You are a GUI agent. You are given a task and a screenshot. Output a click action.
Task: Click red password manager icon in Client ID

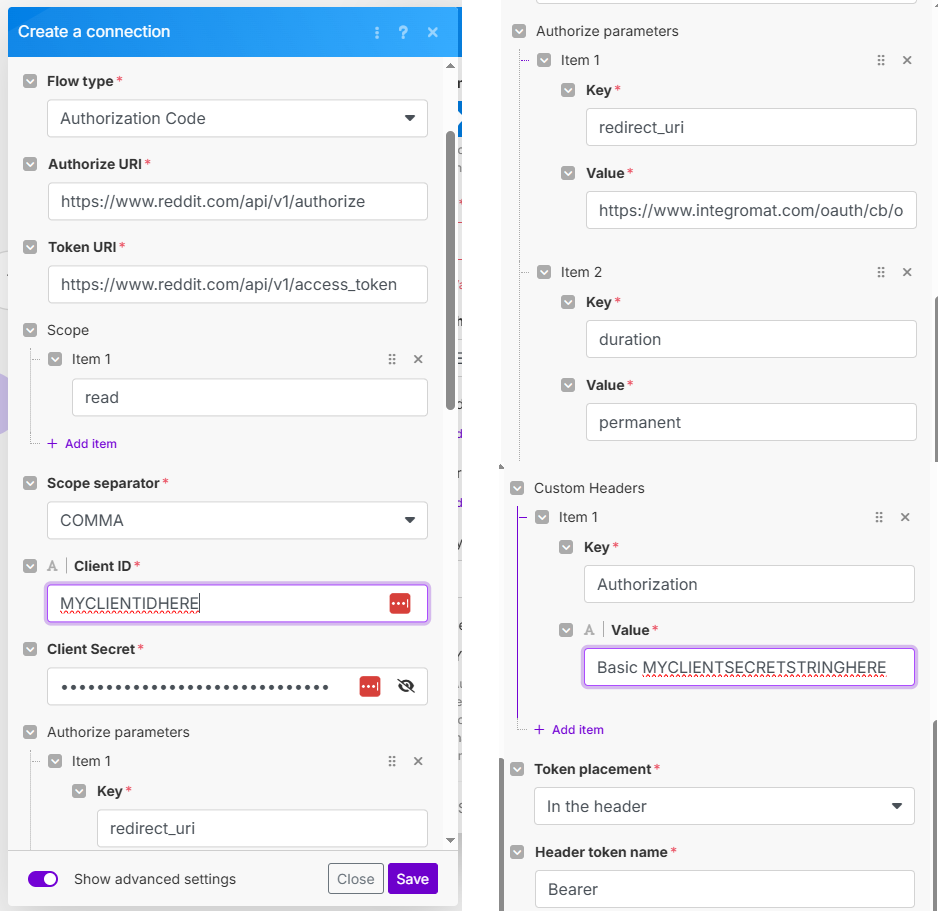(399, 603)
